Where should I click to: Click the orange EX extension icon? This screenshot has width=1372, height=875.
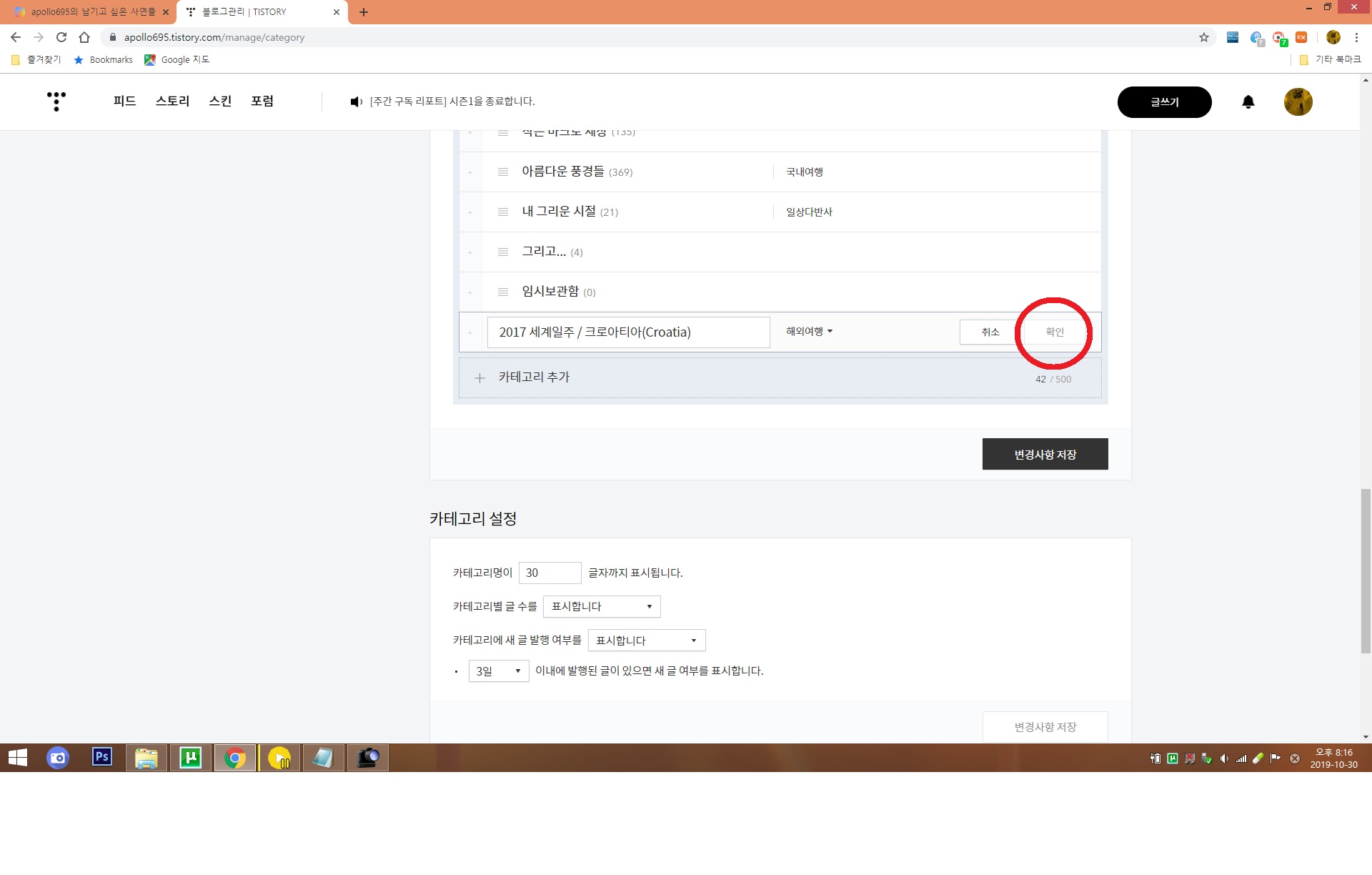[1301, 37]
